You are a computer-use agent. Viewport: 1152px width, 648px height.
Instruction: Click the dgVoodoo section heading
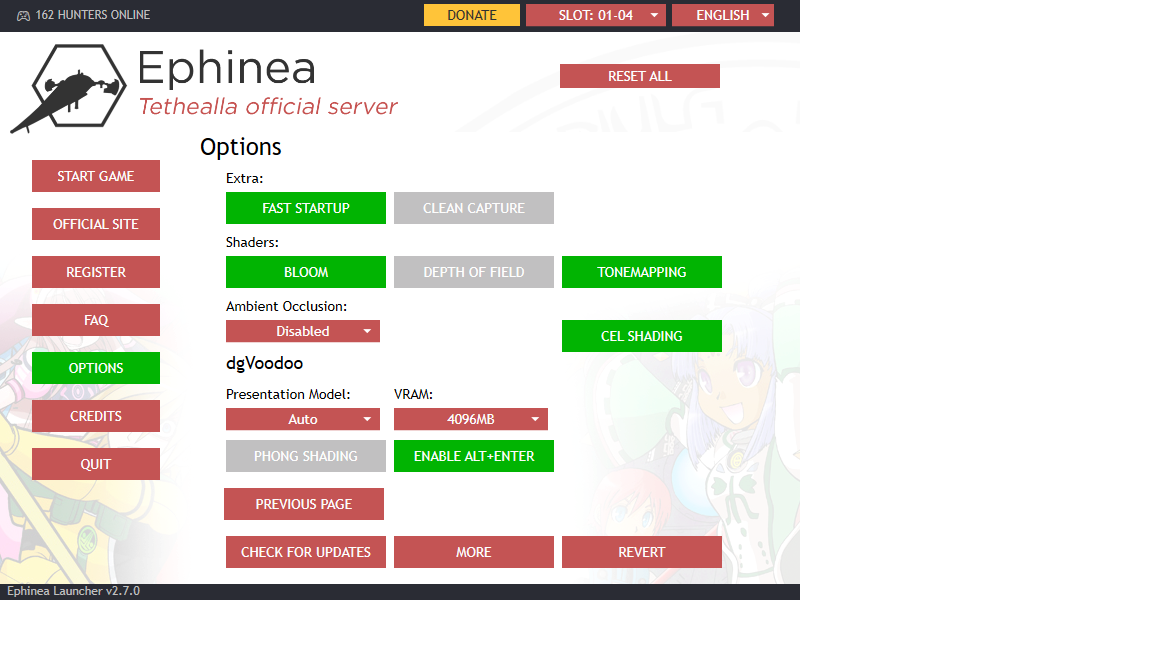(264, 363)
